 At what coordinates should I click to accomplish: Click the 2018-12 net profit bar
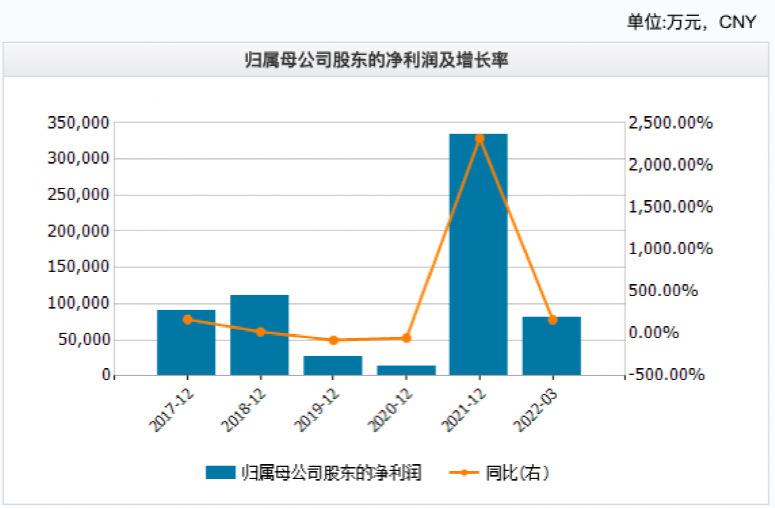(259, 335)
